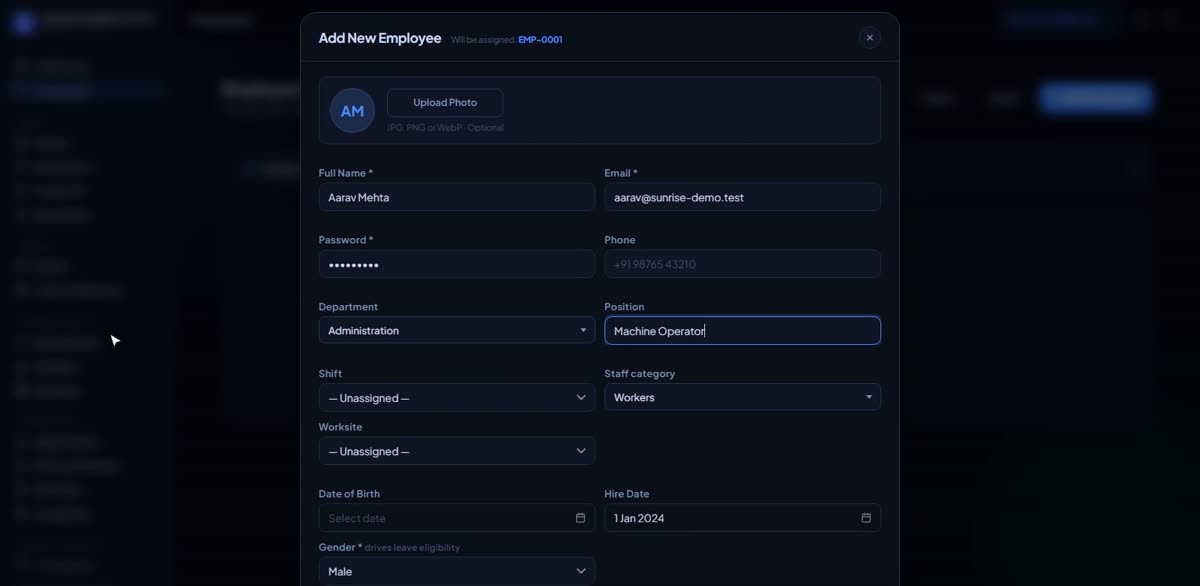Screen dimensions: 1200x586
Task: Open the Staff category dropdown
Action: coord(742,397)
